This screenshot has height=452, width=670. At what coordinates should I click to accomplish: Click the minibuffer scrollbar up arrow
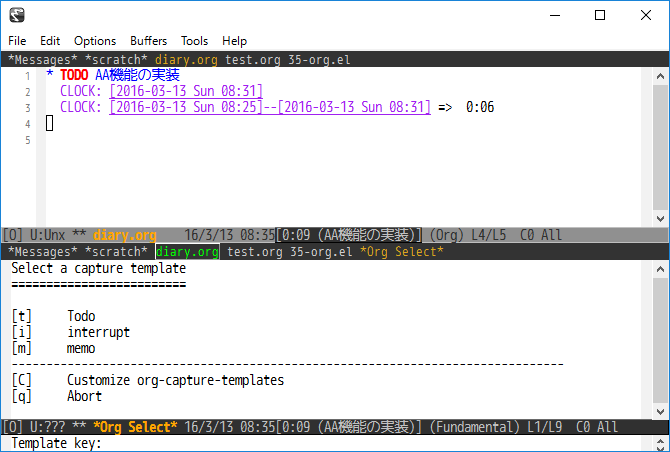pos(661,443)
